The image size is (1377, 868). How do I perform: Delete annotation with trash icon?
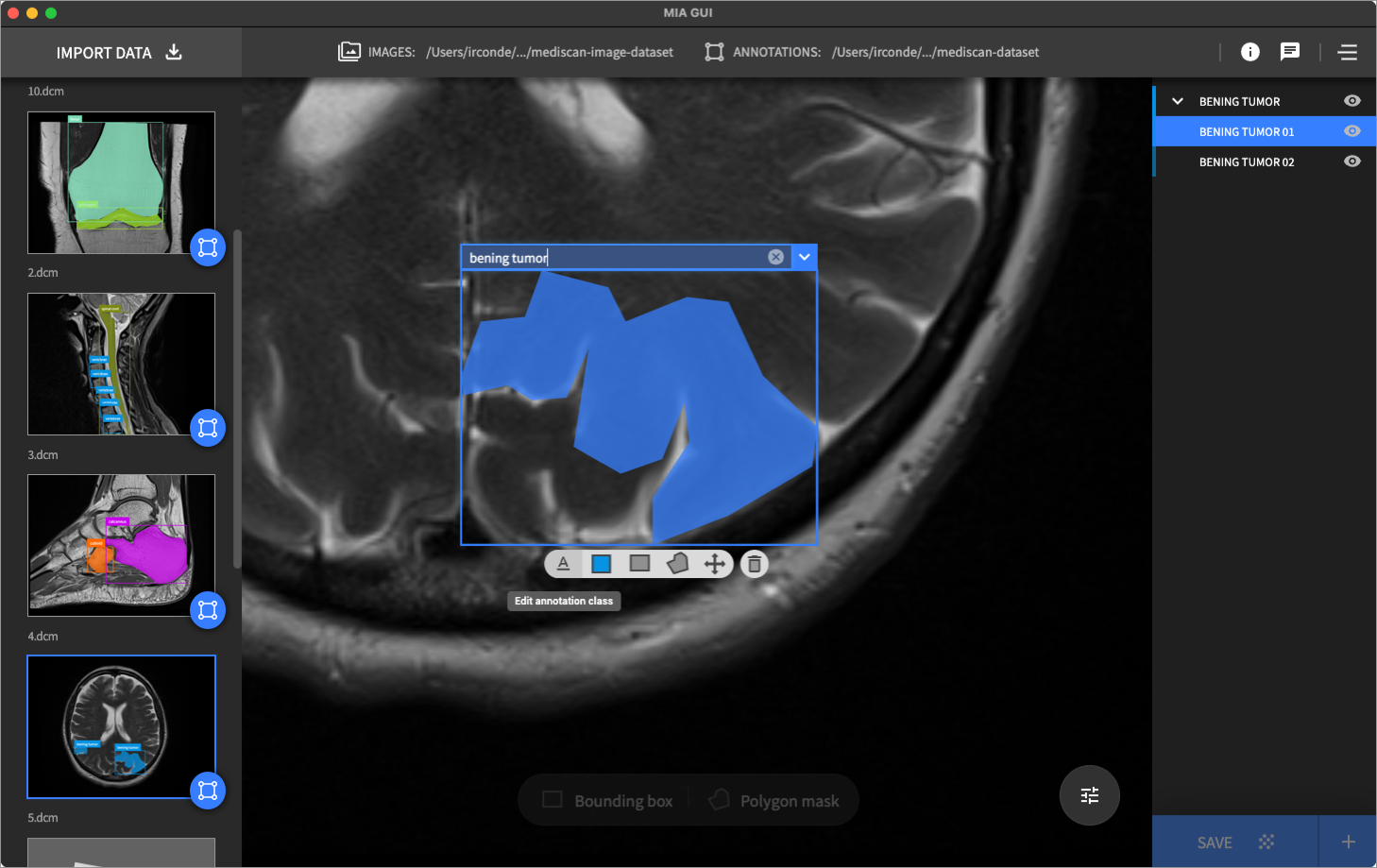[754, 564]
